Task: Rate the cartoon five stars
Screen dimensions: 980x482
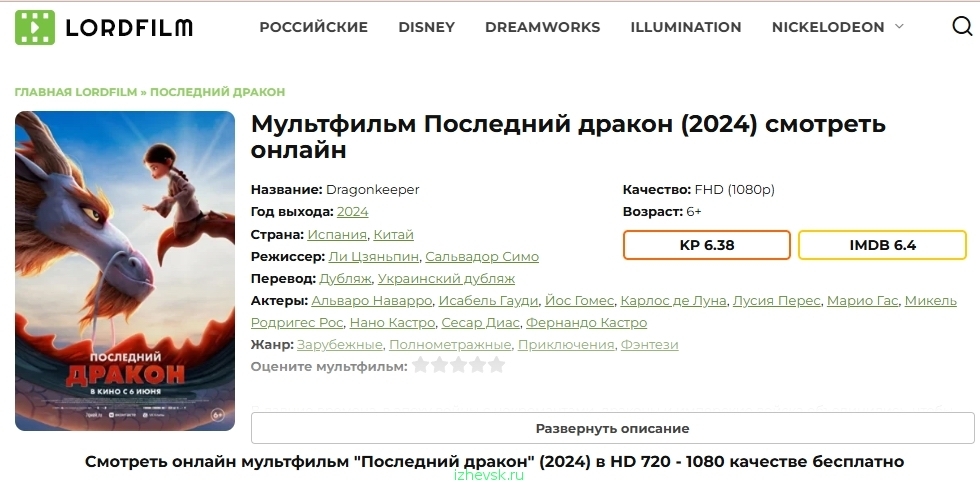Action: (x=496, y=364)
